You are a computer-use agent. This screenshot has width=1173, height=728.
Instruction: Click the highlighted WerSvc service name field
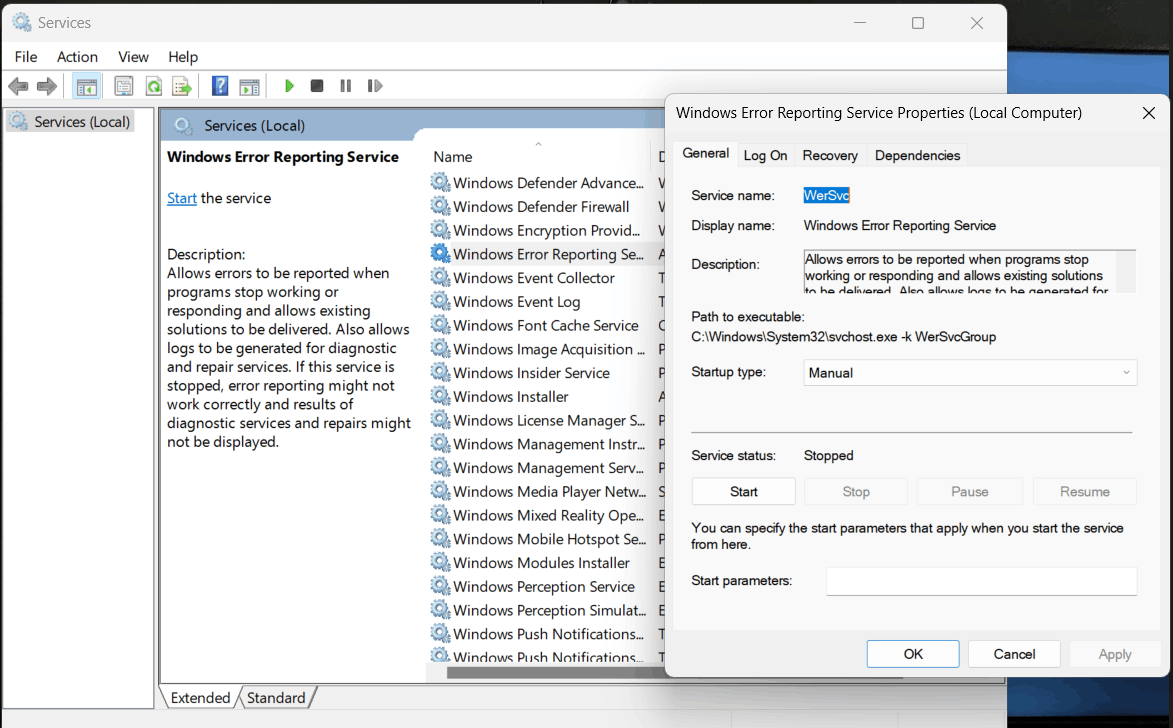pyautogui.click(x=827, y=195)
